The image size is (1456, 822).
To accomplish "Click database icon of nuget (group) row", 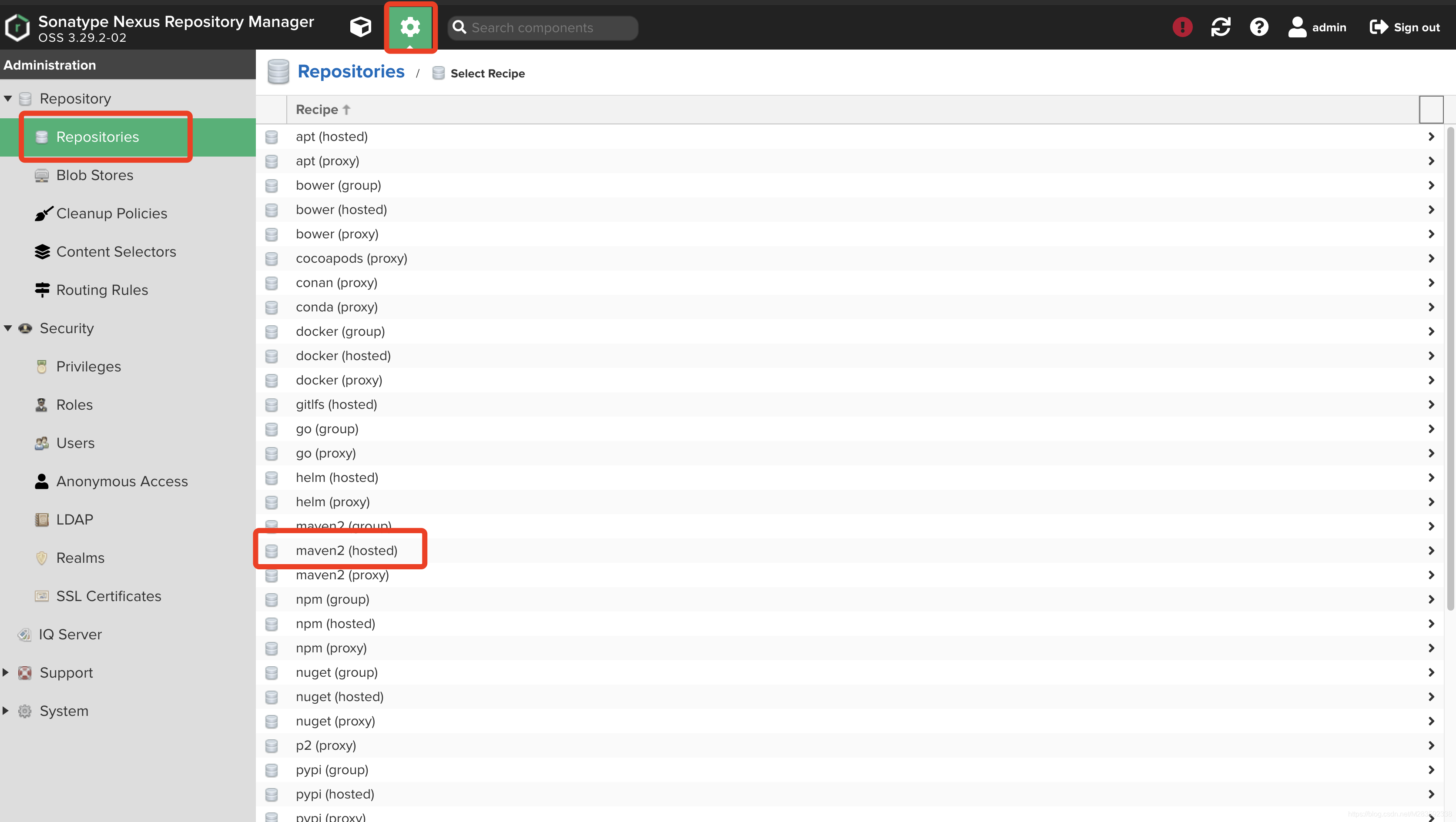I will 271,673.
